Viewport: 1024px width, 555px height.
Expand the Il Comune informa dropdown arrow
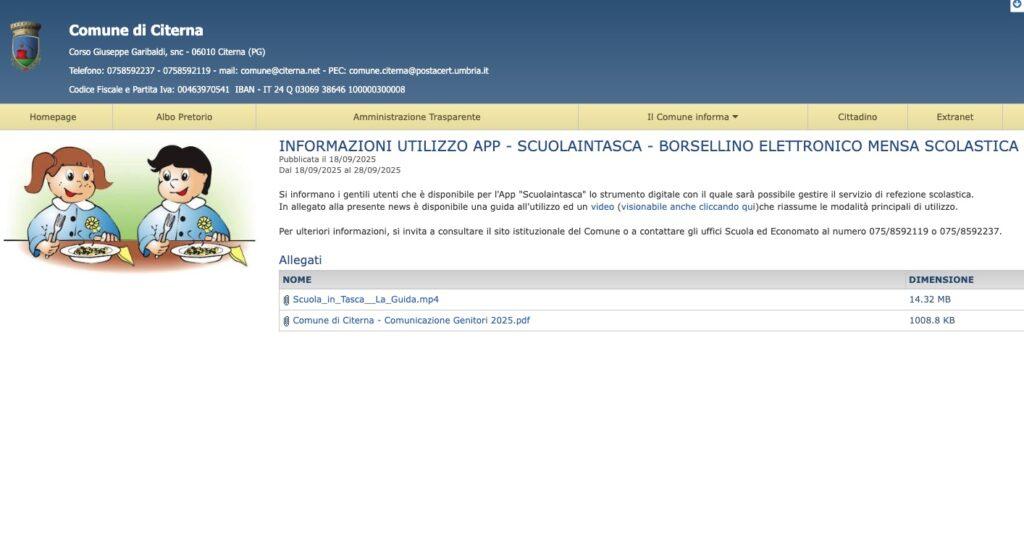pos(735,117)
